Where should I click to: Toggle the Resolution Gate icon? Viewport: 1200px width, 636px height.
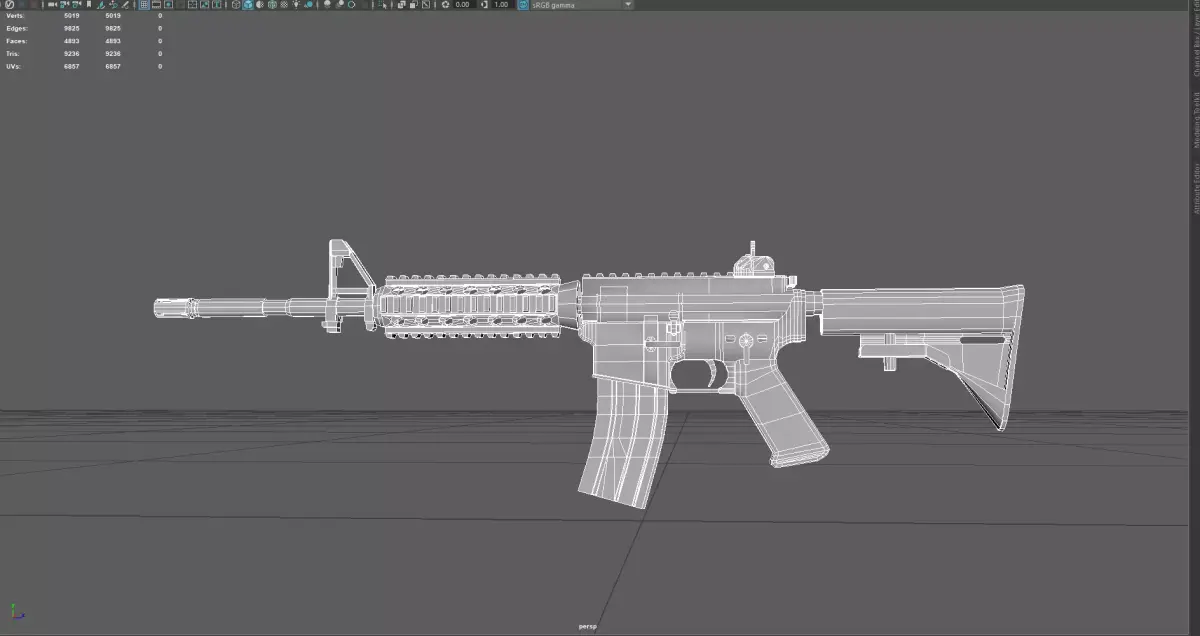point(169,5)
